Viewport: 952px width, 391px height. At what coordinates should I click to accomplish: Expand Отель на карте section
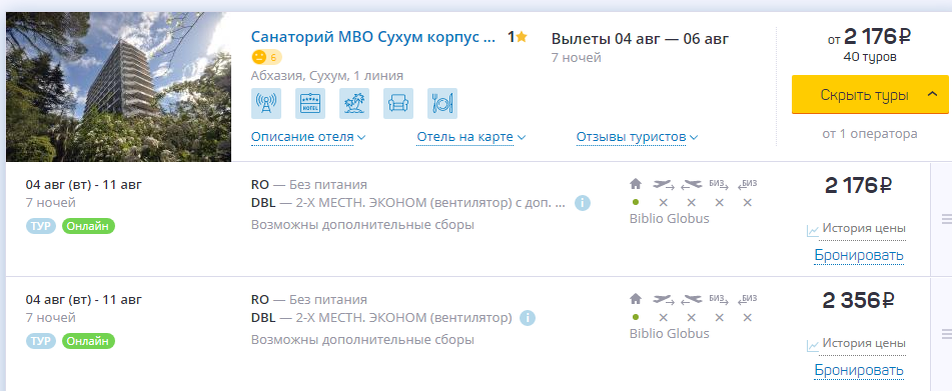pyautogui.click(x=471, y=137)
